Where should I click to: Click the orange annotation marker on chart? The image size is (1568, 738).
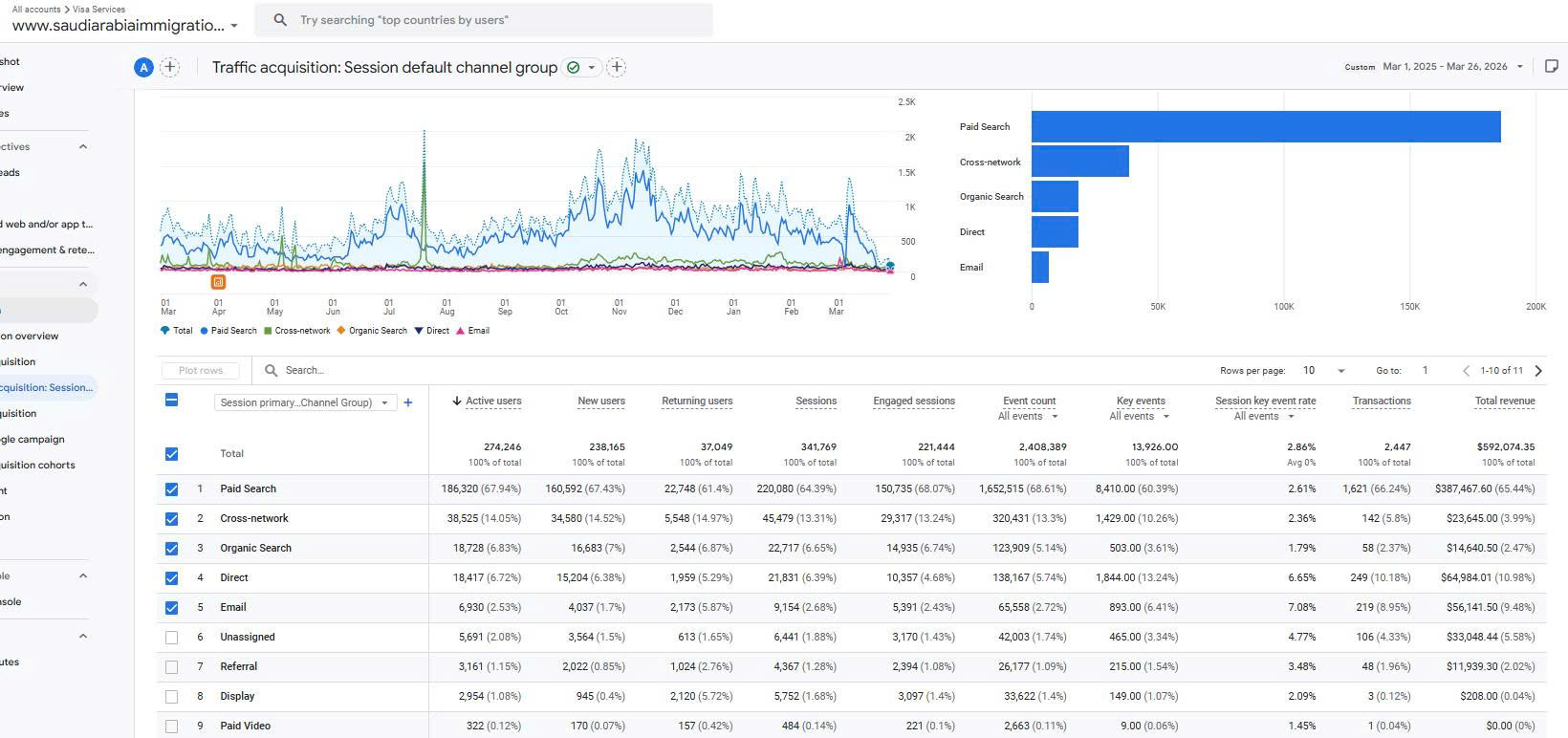218,282
